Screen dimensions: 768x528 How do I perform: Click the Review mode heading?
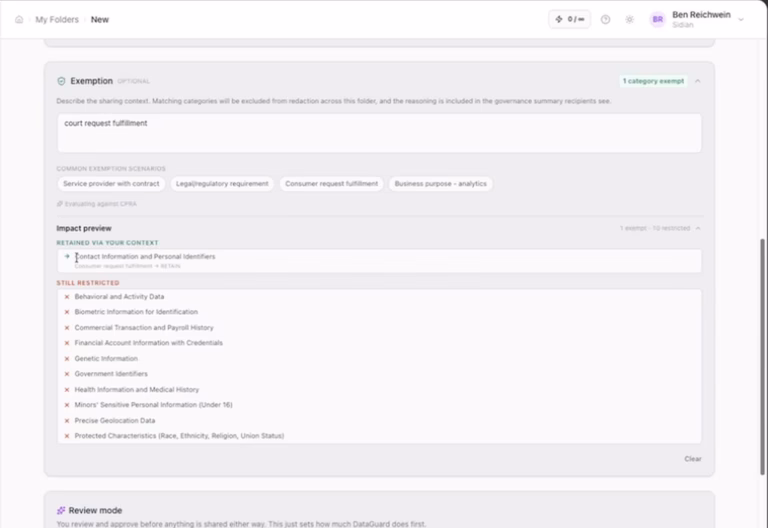pyautogui.click(x=96, y=510)
